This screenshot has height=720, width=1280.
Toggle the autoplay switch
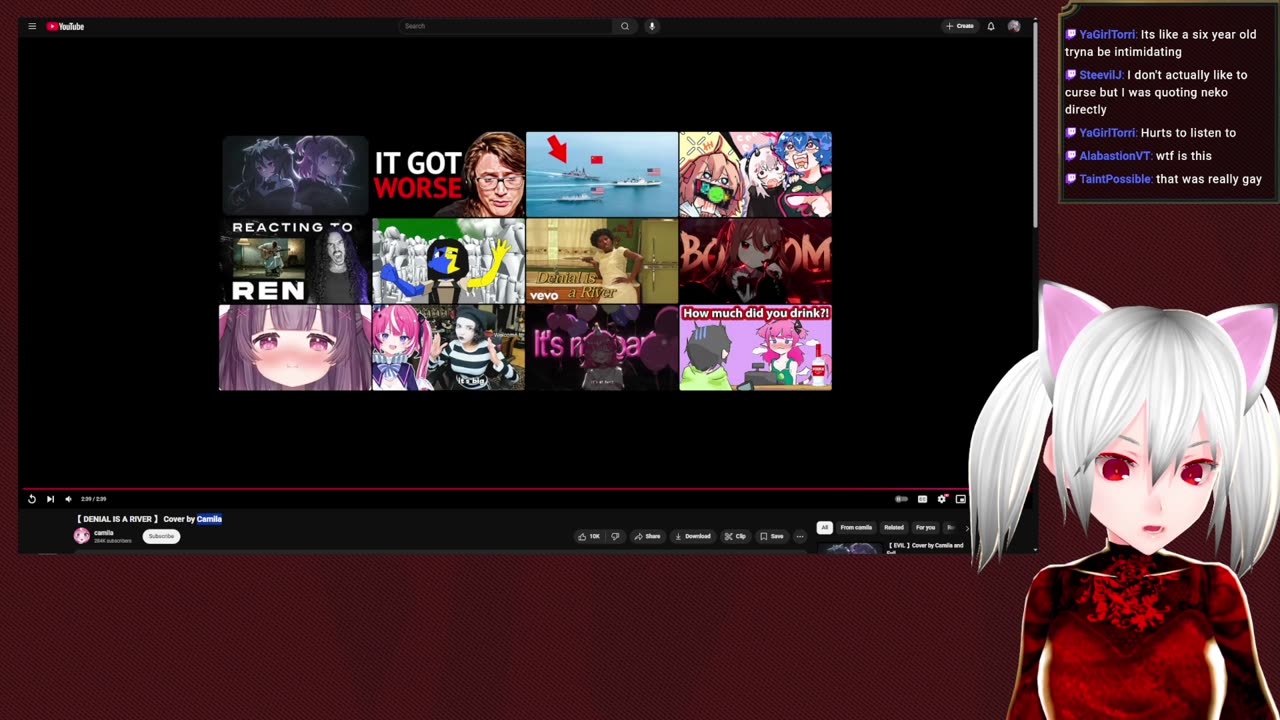(901, 499)
